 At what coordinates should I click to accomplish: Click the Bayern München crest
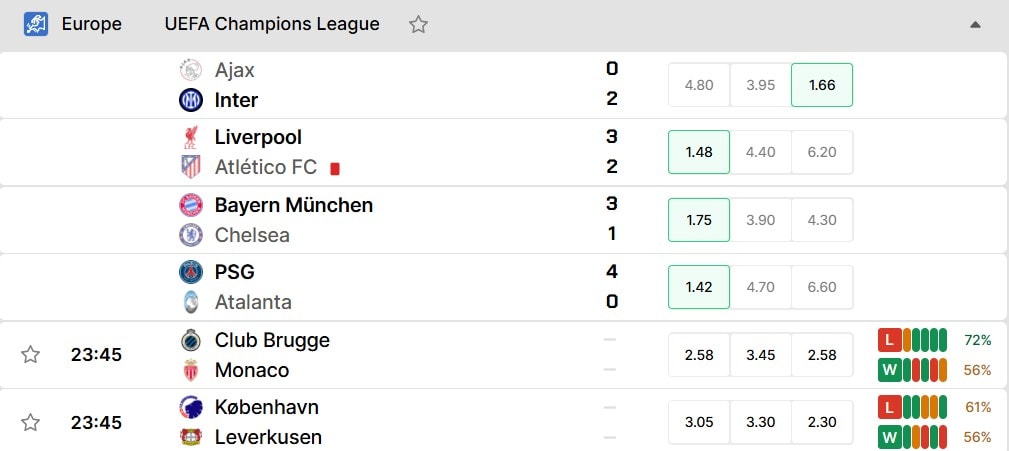click(x=190, y=205)
